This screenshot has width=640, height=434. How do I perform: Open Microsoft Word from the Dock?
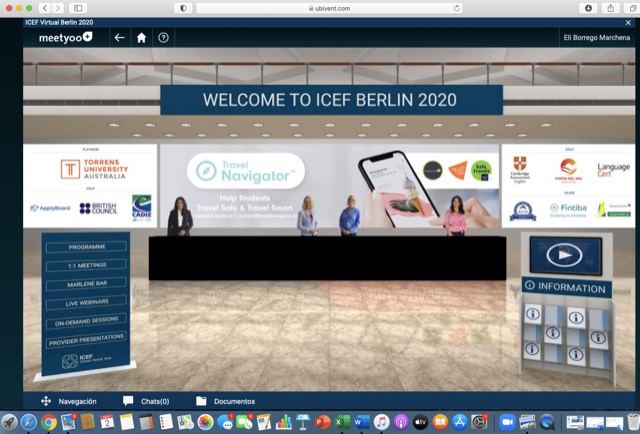pyautogui.click(x=362, y=422)
